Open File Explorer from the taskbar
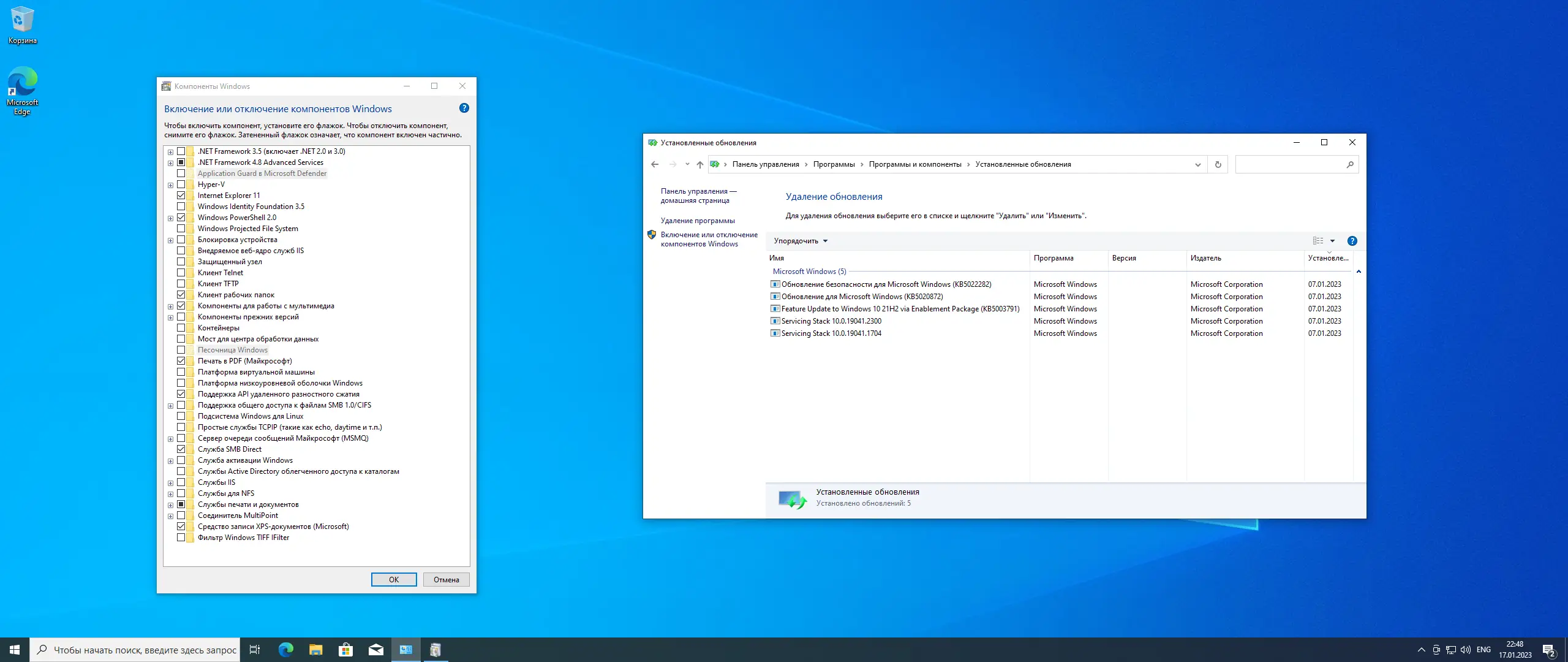Image resolution: width=1568 pixels, height=662 pixels. pyautogui.click(x=315, y=650)
